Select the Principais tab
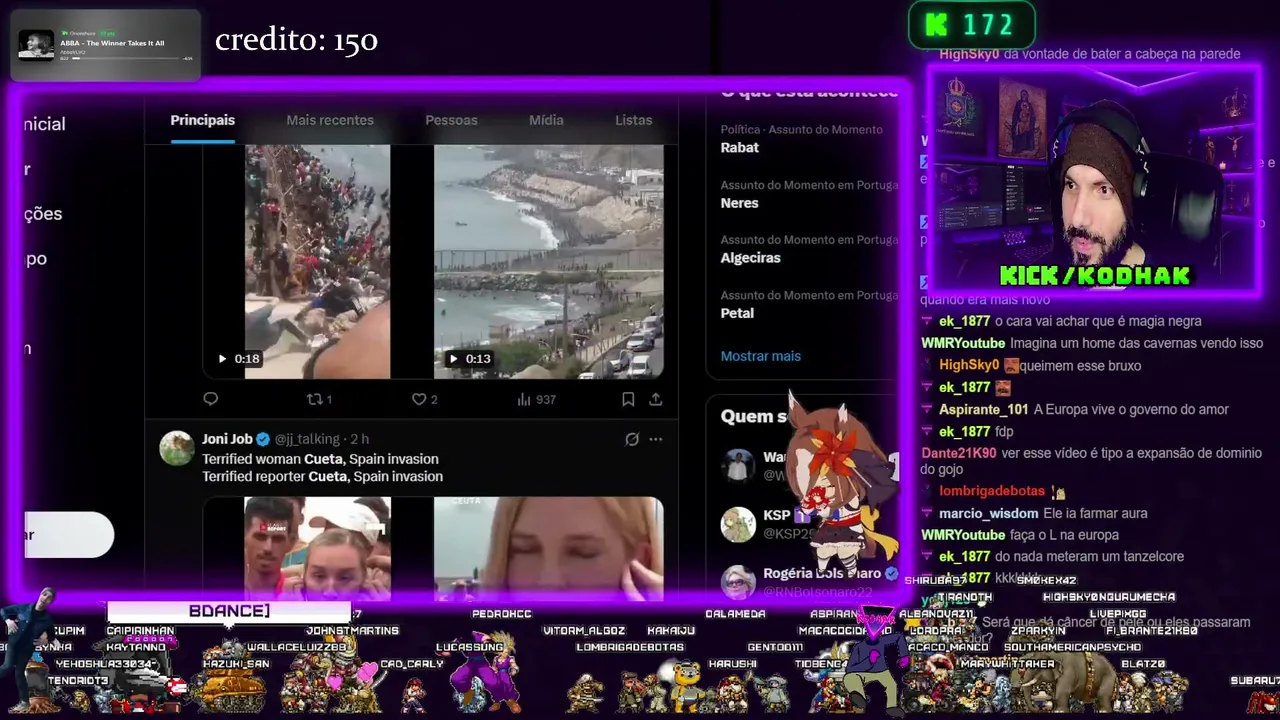This screenshot has height=720, width=1280. 202,120
